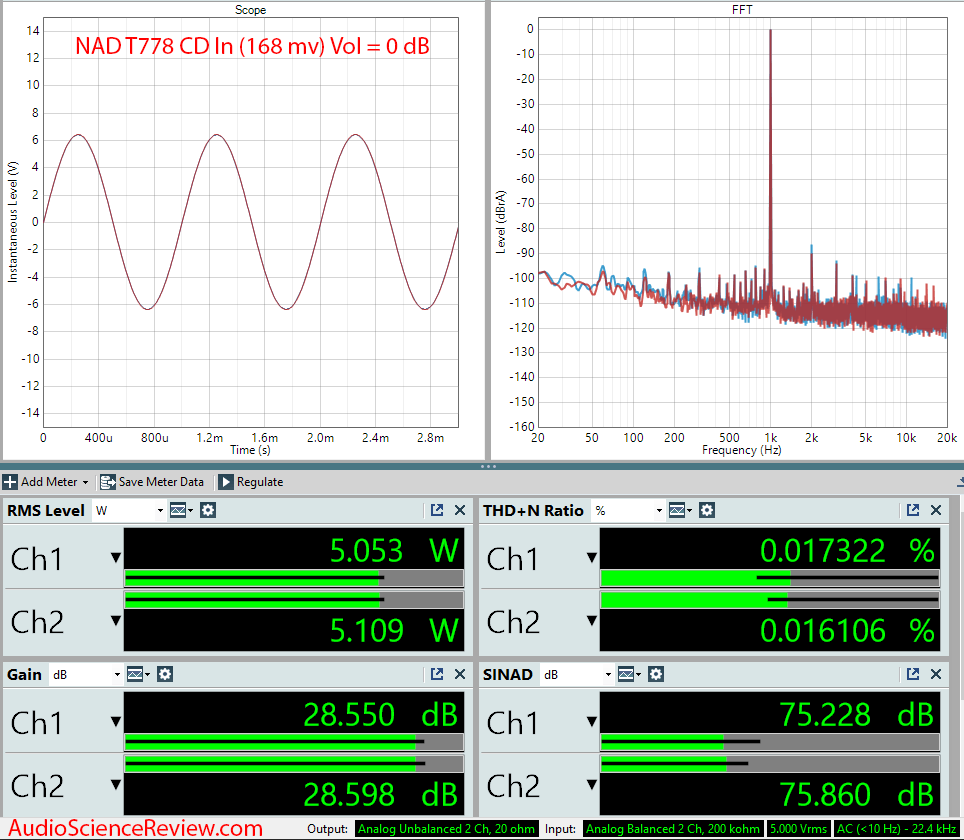Open RMS Level settings gear
This screenshot has width=964, height=840.
(208, 510)
